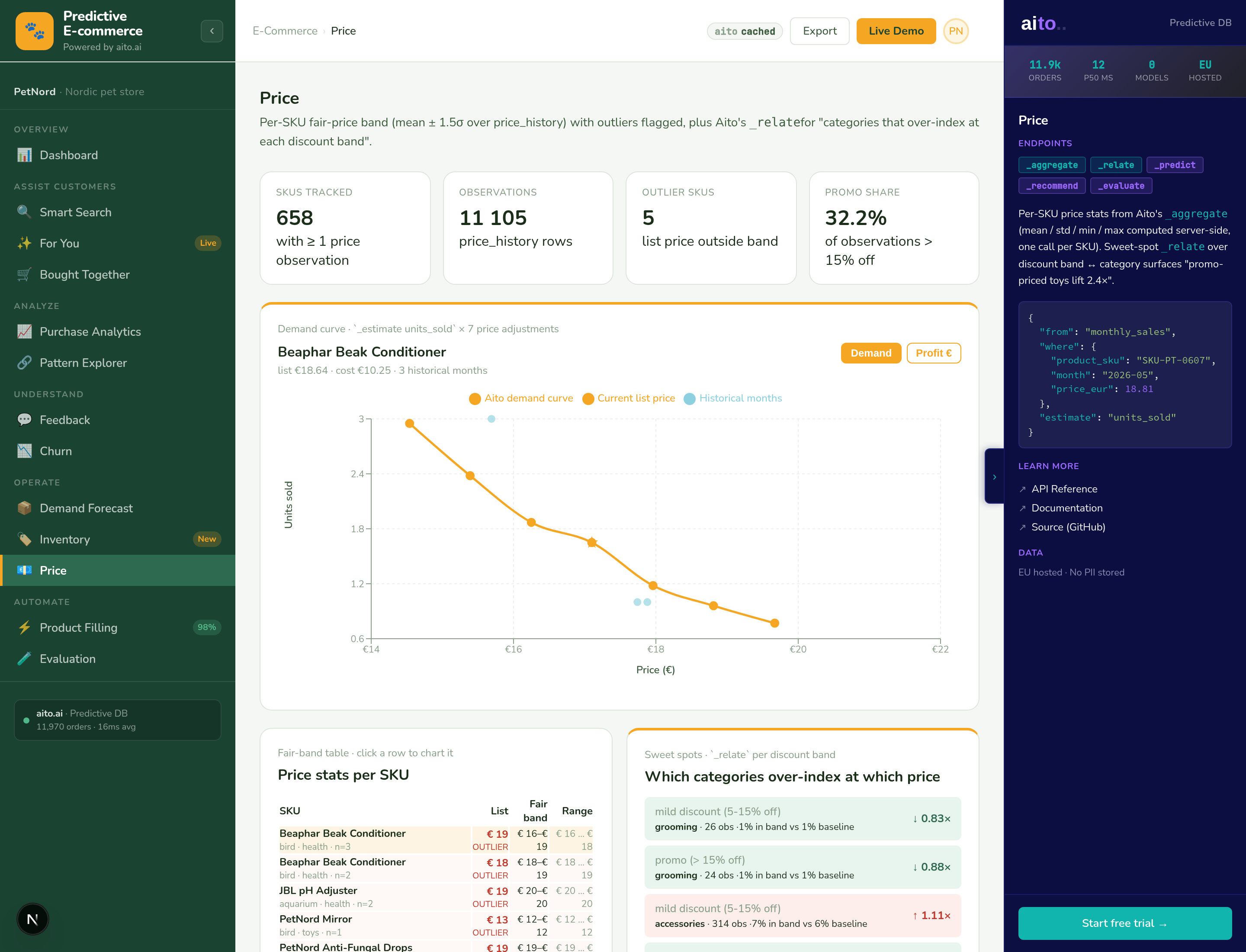The width and height of the screenshot is (1246, 952).
Task: Click the E-Commerce breadcrumb link
Action: (x=285, y=31)
